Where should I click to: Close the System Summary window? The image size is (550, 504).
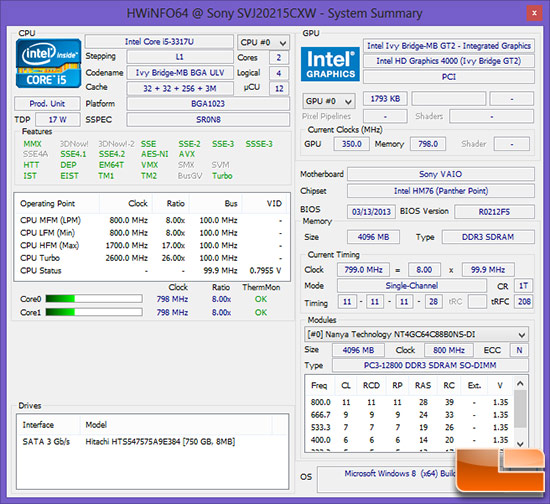(534, 13)
